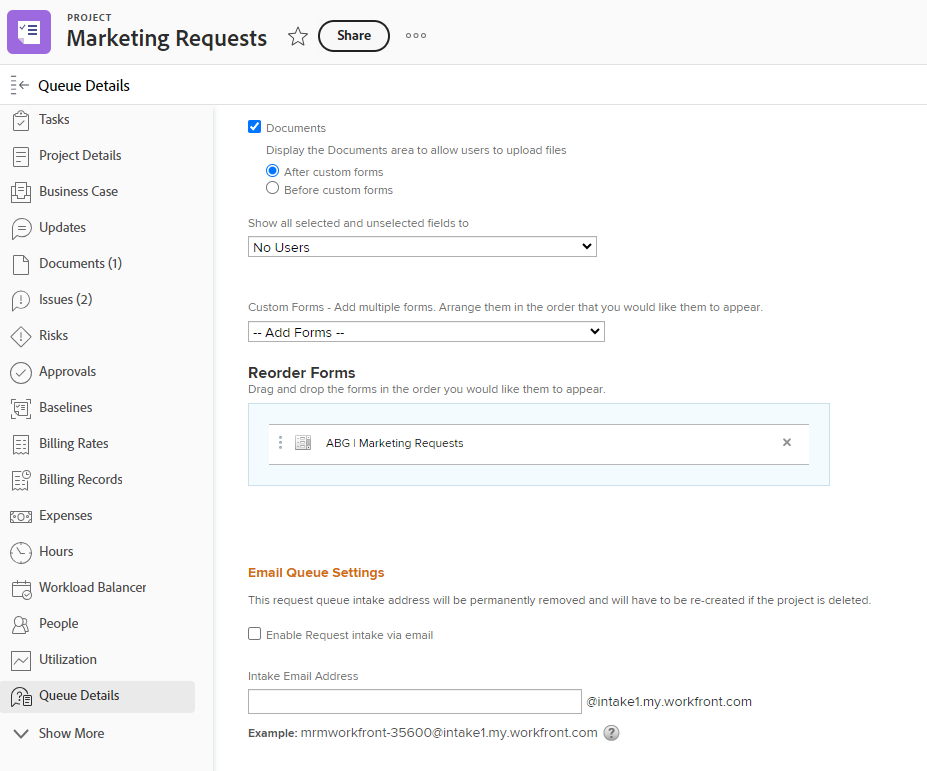Screen dimensions: 927x771
Task: Star the Marketing Requests project
Action: pyautogui.click(x=297, y=35)
